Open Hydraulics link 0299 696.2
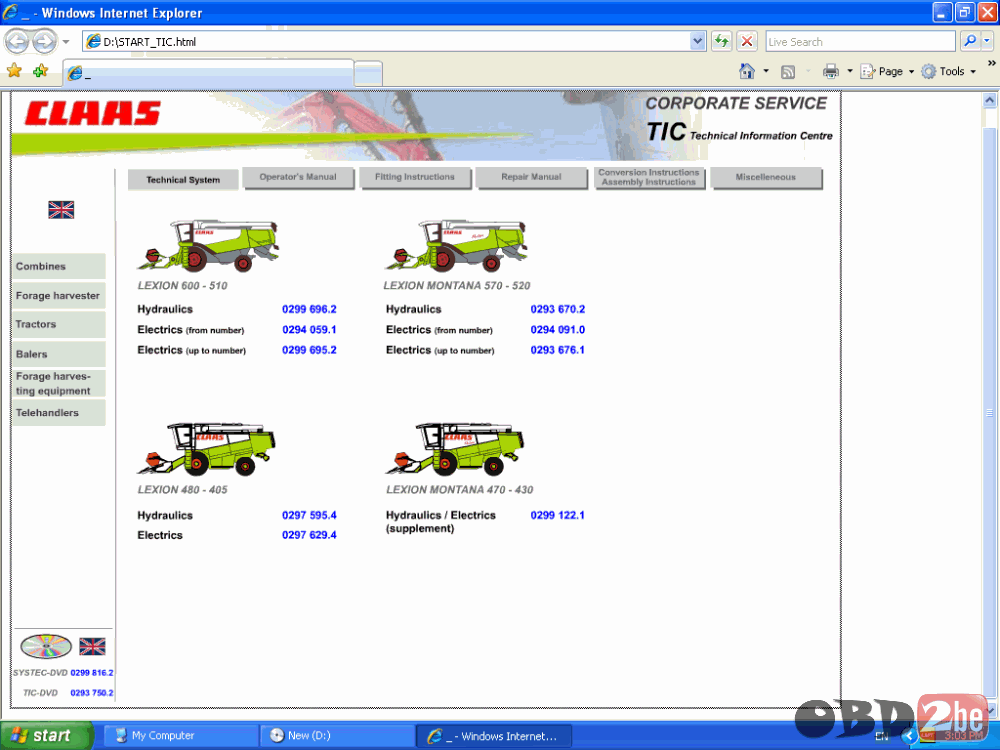The image size is (1000, 750). (309, 309)
